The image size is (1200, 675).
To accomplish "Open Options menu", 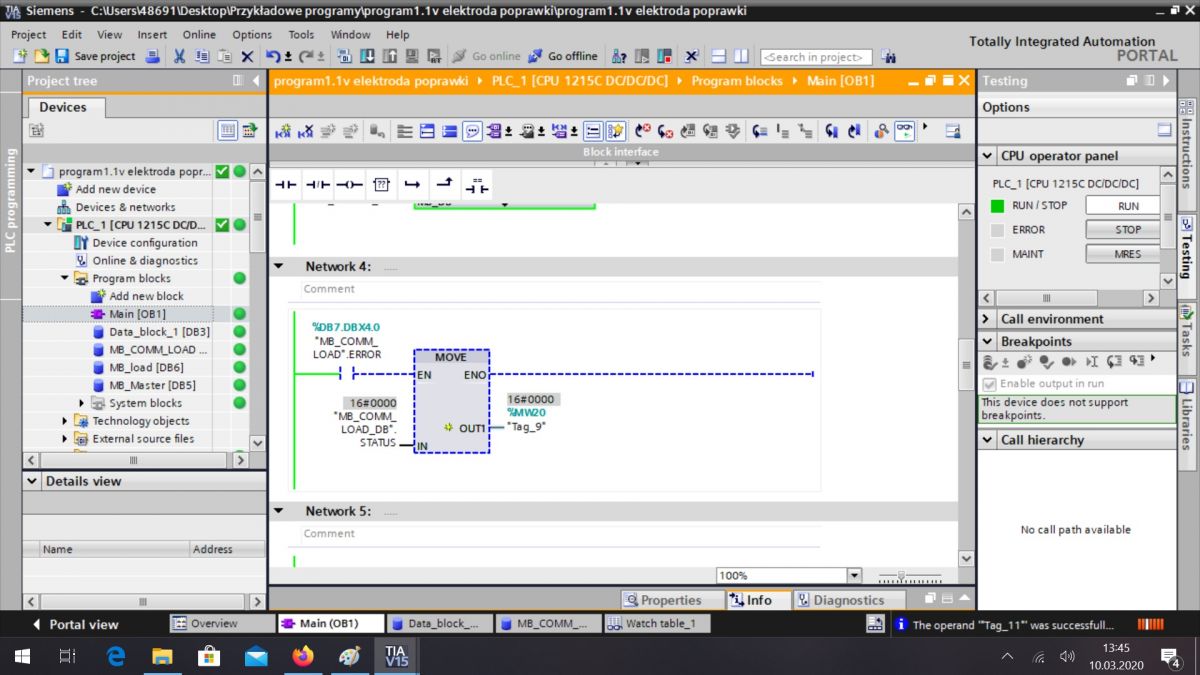I will pos(252,34).
